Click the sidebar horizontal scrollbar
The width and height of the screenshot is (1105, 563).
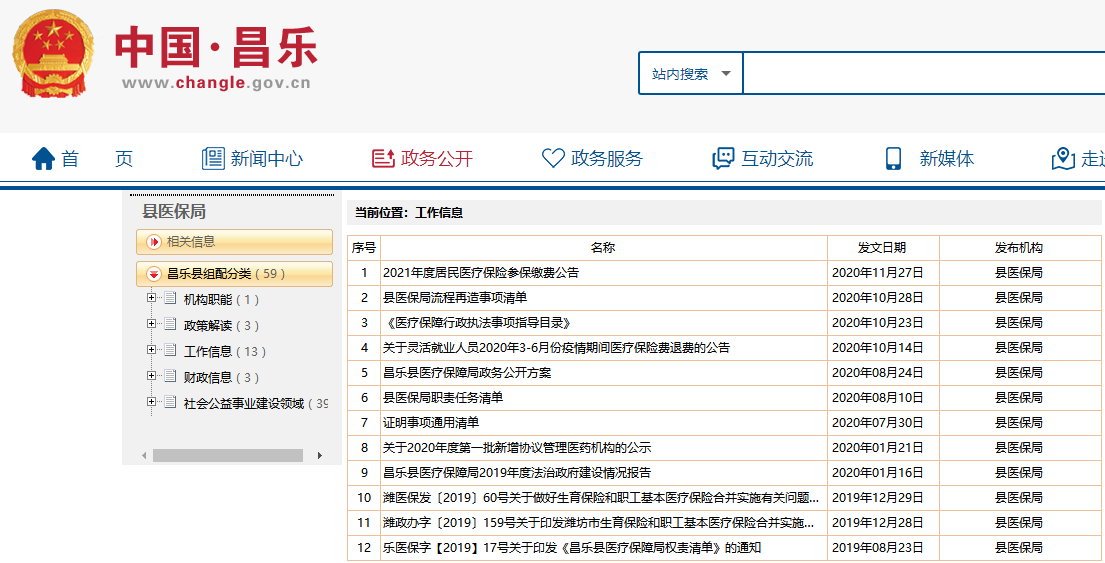(228, 455)
